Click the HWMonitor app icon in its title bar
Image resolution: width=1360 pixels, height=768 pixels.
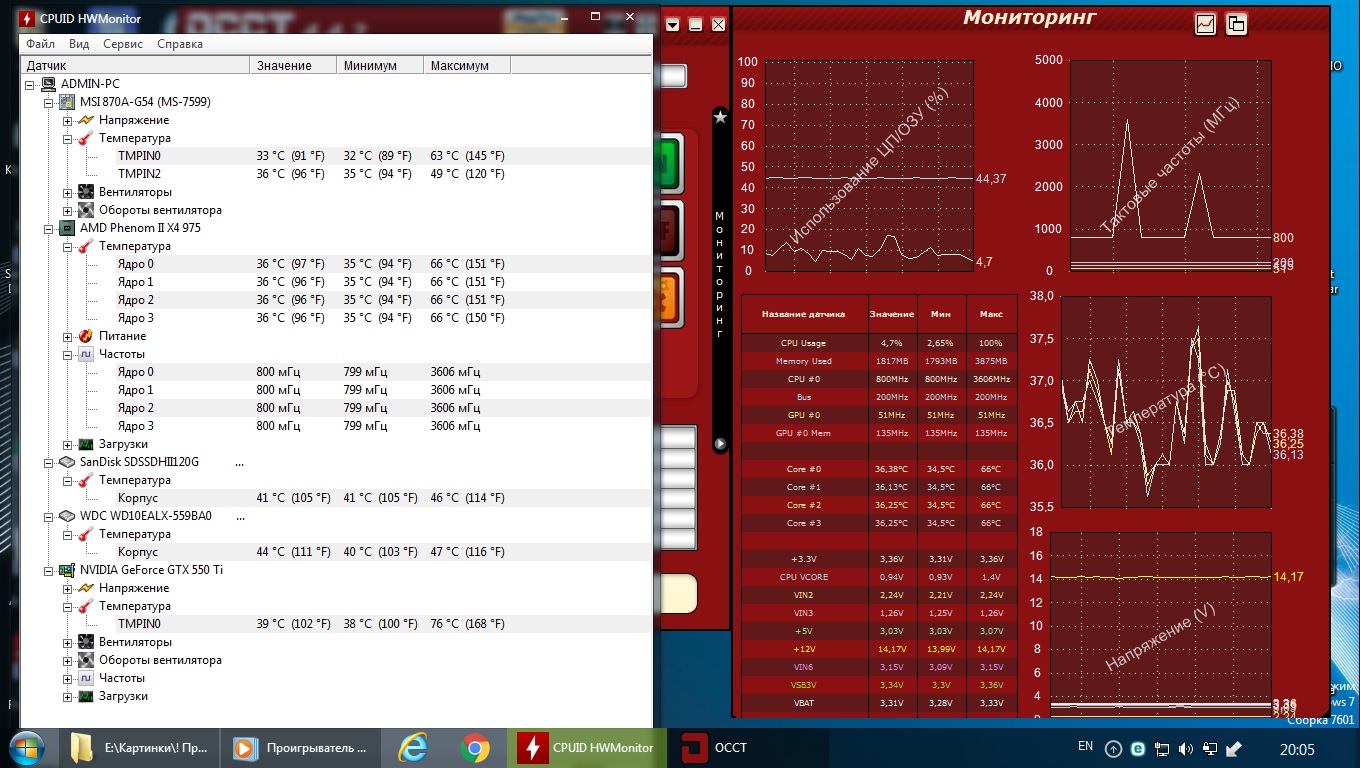27,18
